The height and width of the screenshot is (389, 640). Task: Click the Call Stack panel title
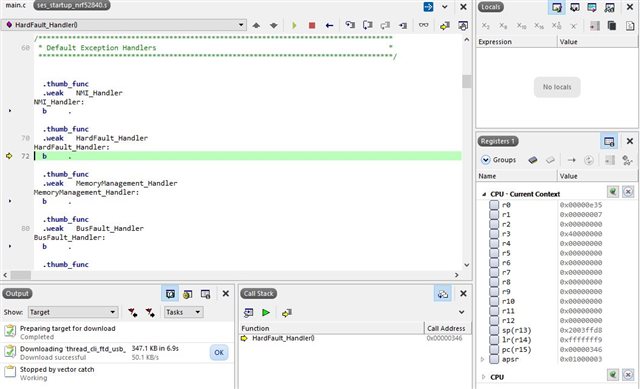pyautogui.click(x=258, y=293)
